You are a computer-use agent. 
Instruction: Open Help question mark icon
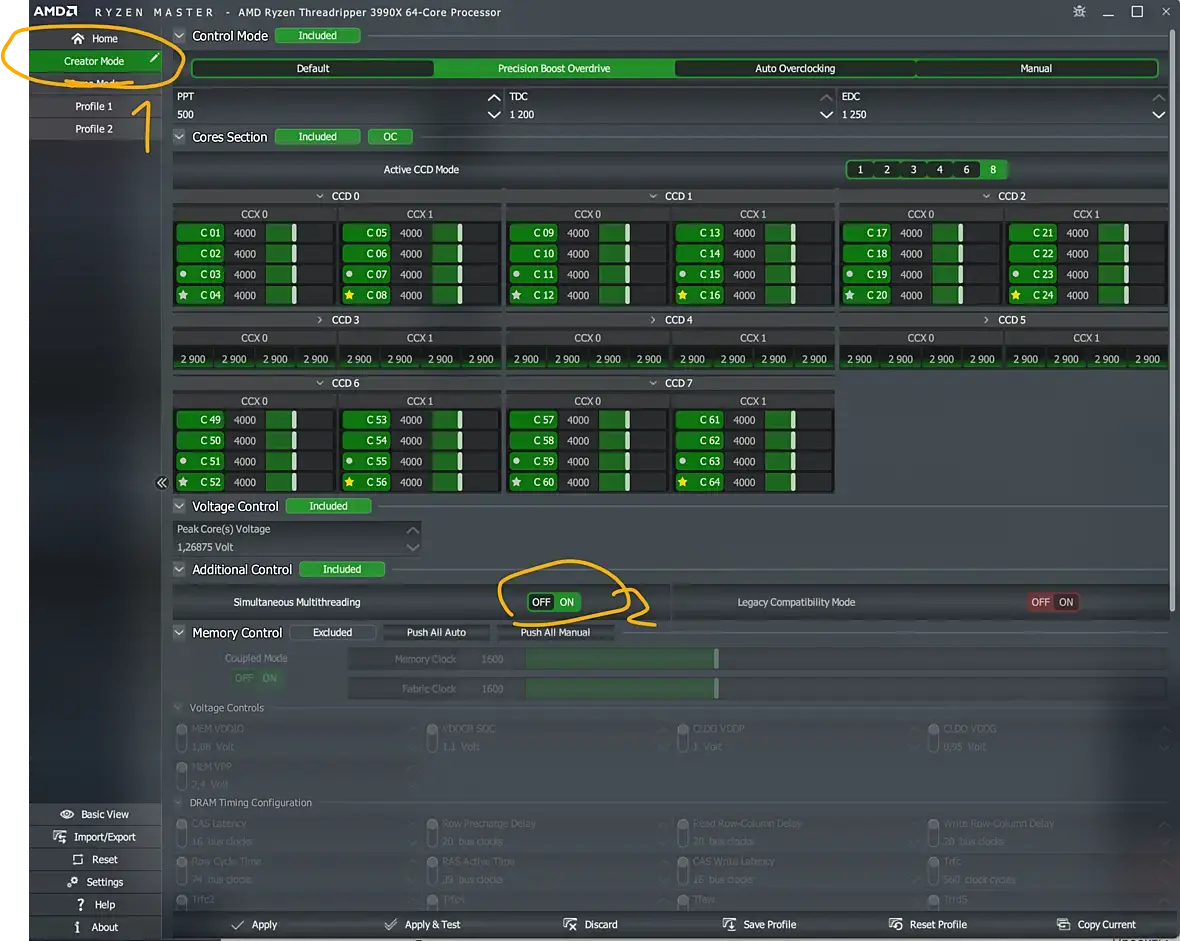pyautogui.click(x=81, y=904)
